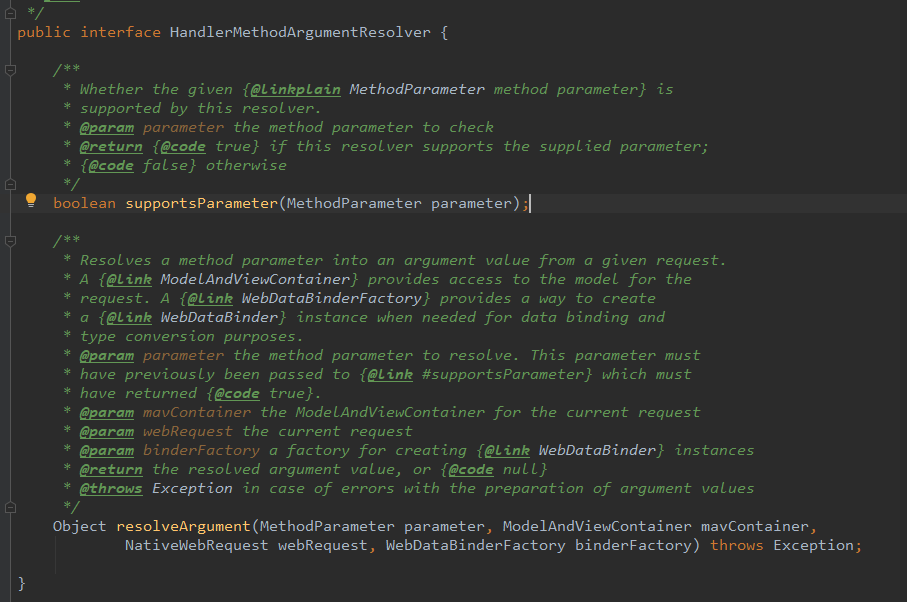Viewport: 907px width, 602px height.
Task: Click the words 'type conversion purposes.'
Action: coord(191,337)
